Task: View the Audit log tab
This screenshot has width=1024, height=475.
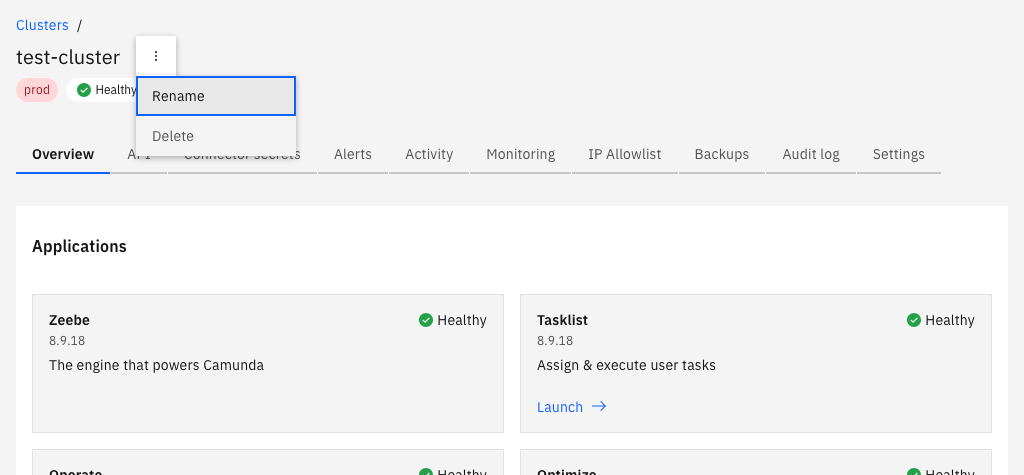Action: click(811, 154)
